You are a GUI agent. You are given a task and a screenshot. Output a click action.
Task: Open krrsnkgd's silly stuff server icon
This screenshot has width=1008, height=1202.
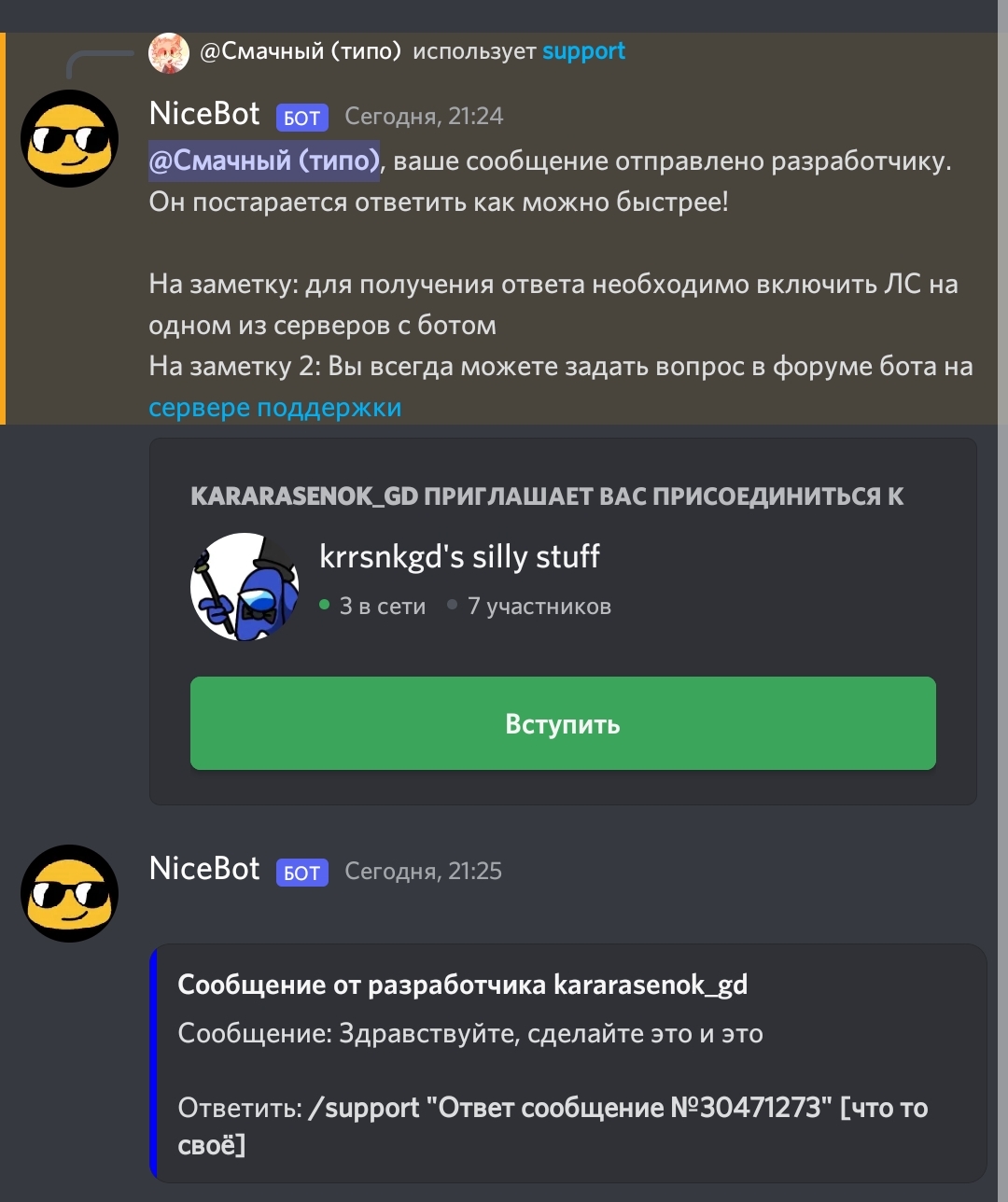click(x=245, y=587)
